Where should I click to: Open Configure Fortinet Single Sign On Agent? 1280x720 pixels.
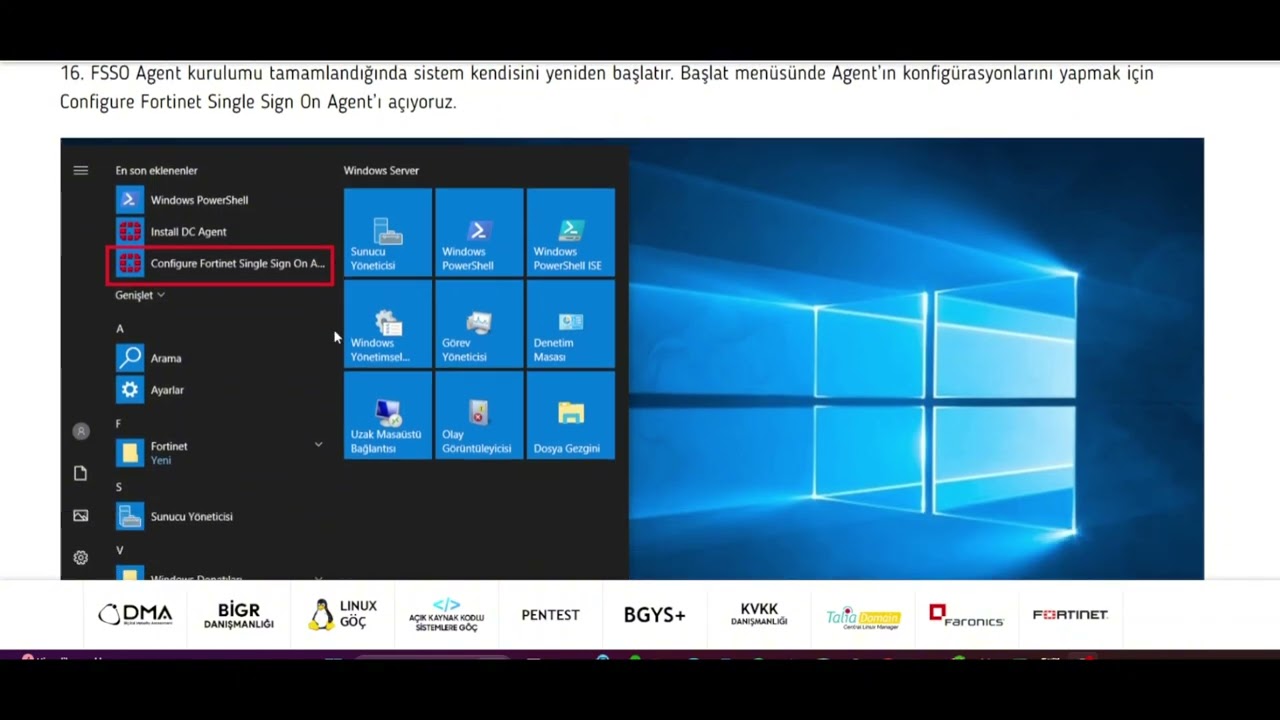coord(220,264)
